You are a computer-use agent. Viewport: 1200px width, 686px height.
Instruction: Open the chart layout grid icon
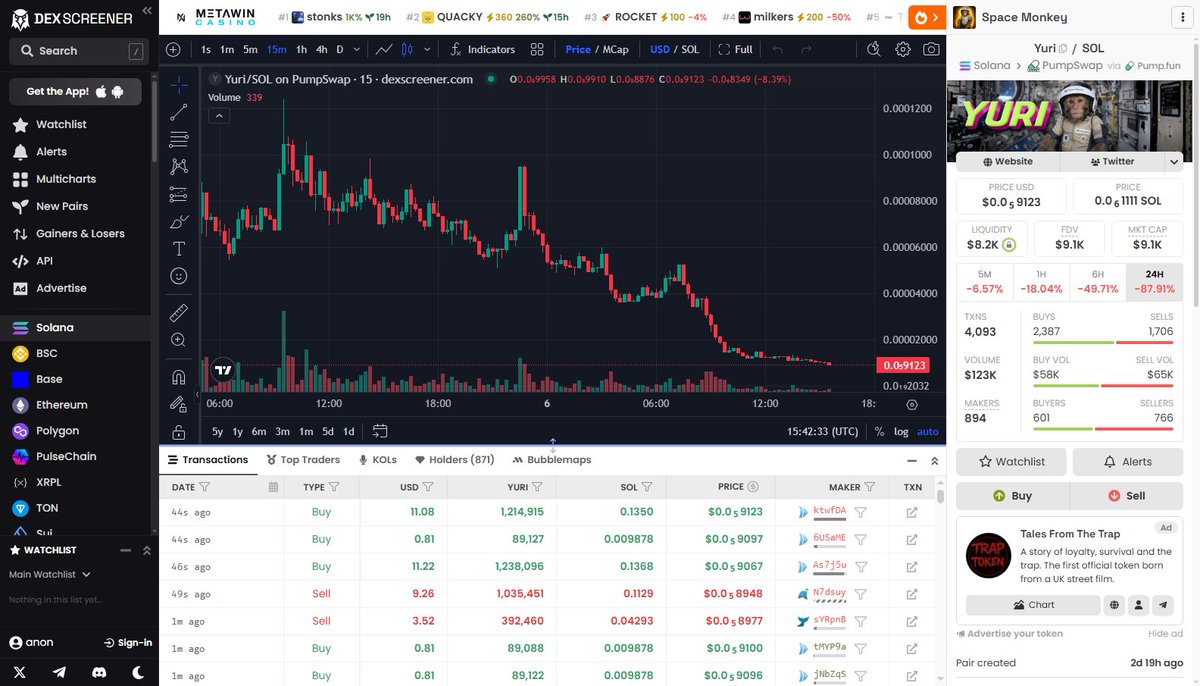(x=537, y=49)
